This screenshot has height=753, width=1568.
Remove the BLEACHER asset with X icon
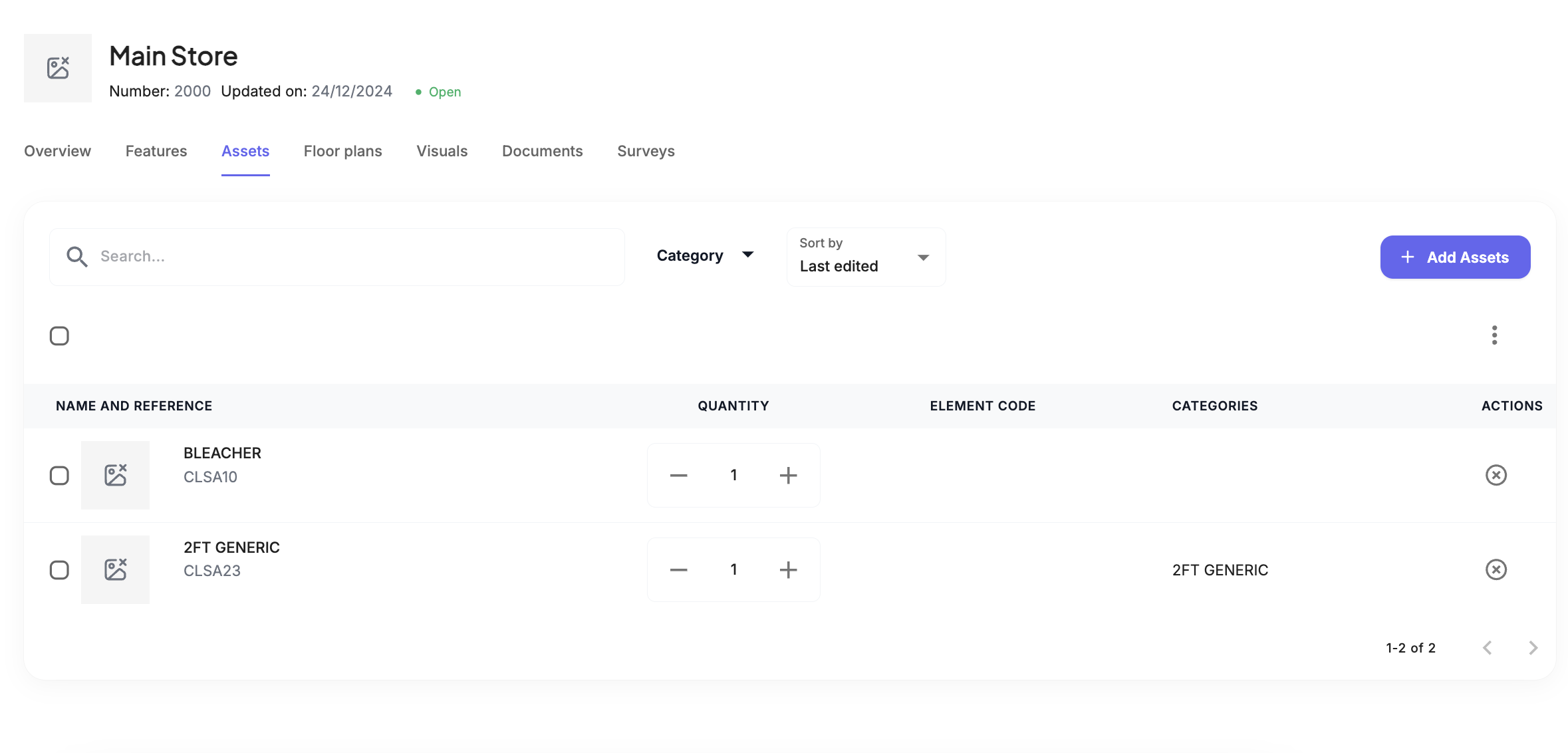[x=1496, y=475]
